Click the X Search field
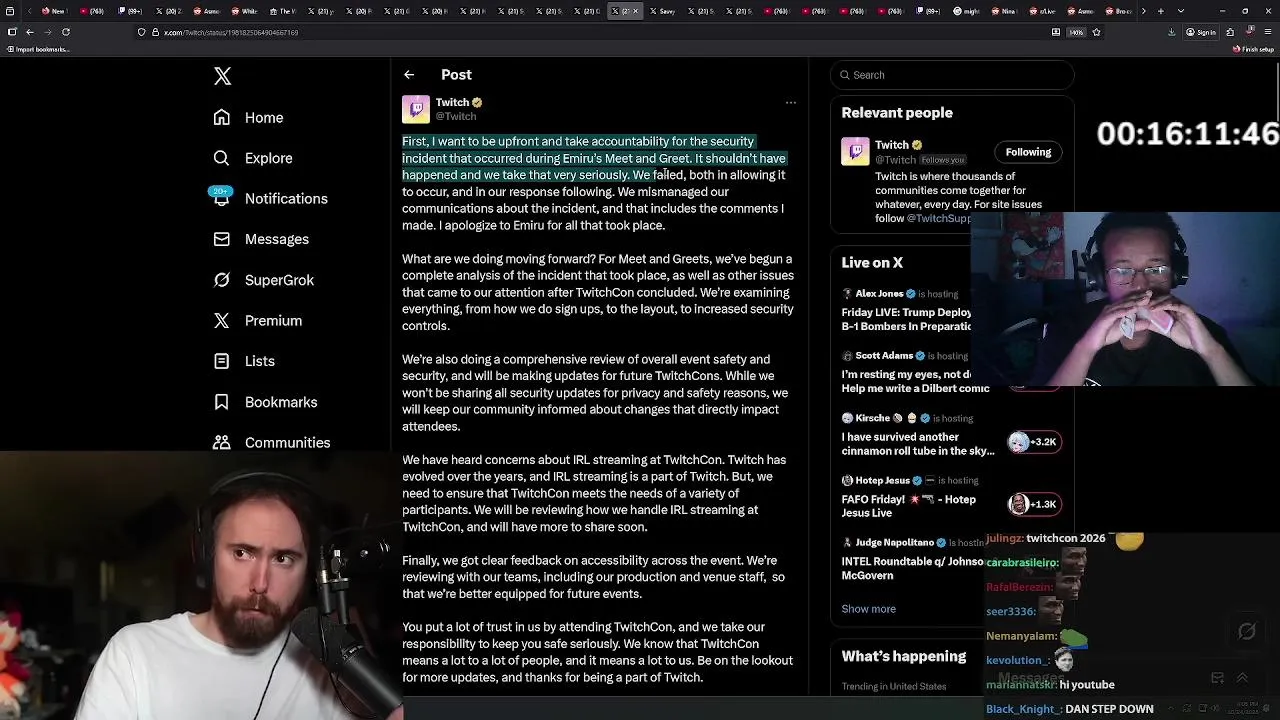 [x=952, y=75]
